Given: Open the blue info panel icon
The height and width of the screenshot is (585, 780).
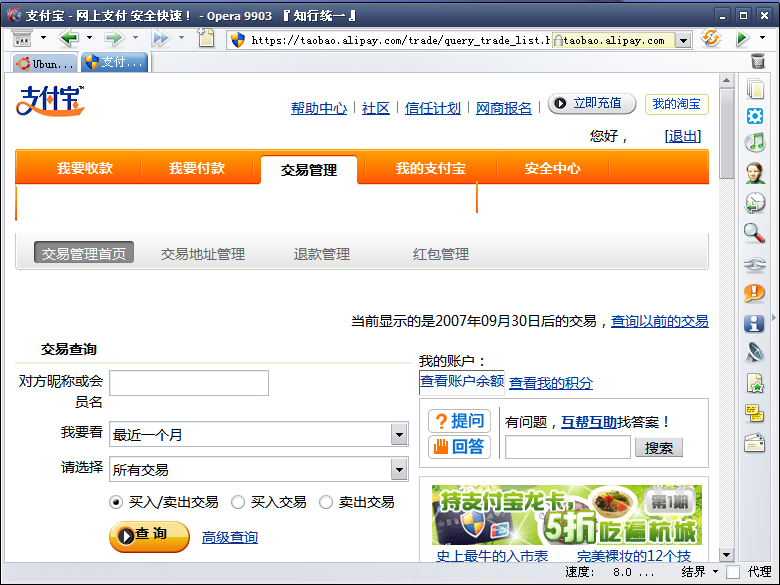Looking at the screenshot, I should [755, 323].
